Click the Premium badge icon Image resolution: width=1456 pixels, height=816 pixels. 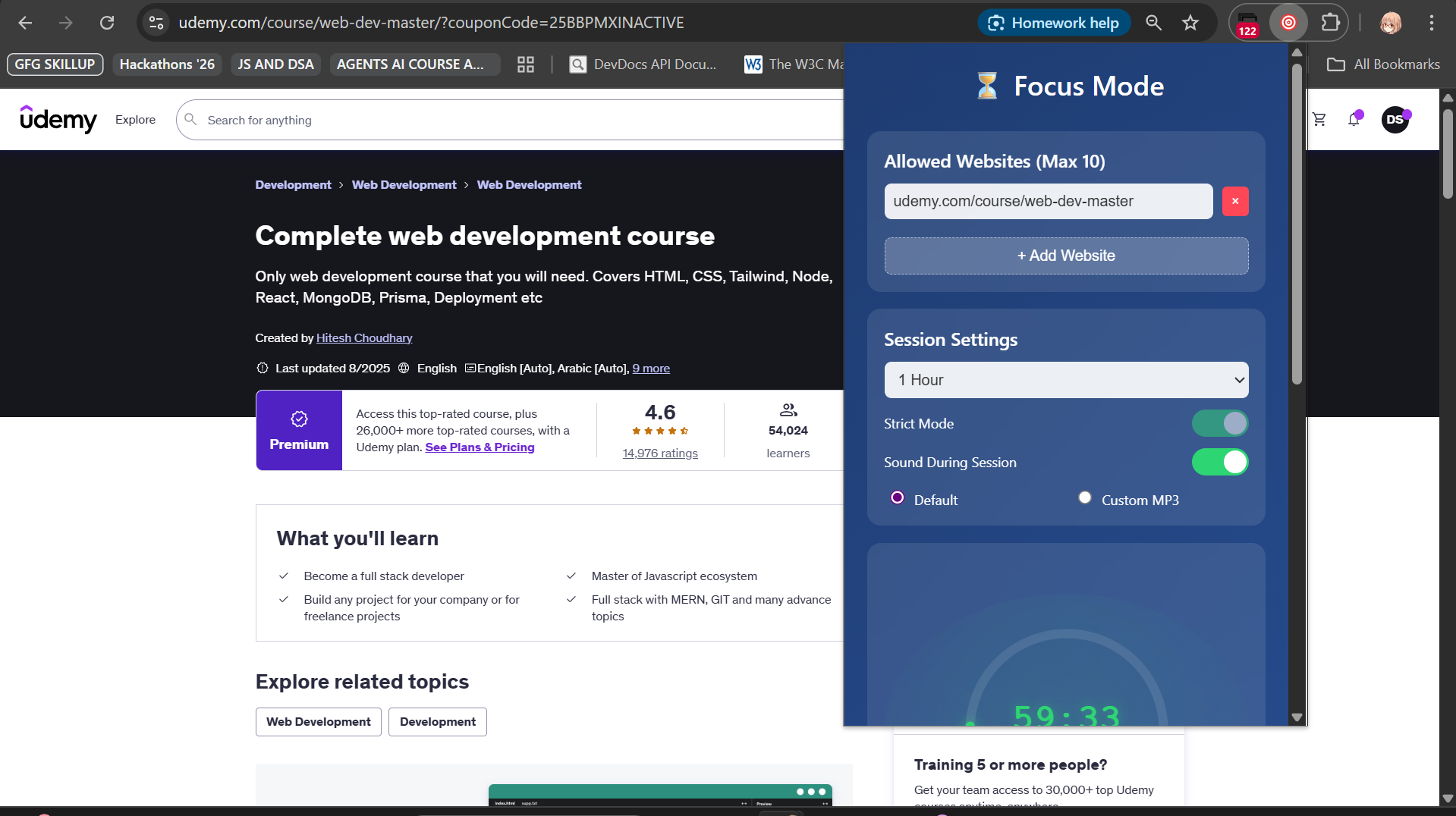pos(299,419)
